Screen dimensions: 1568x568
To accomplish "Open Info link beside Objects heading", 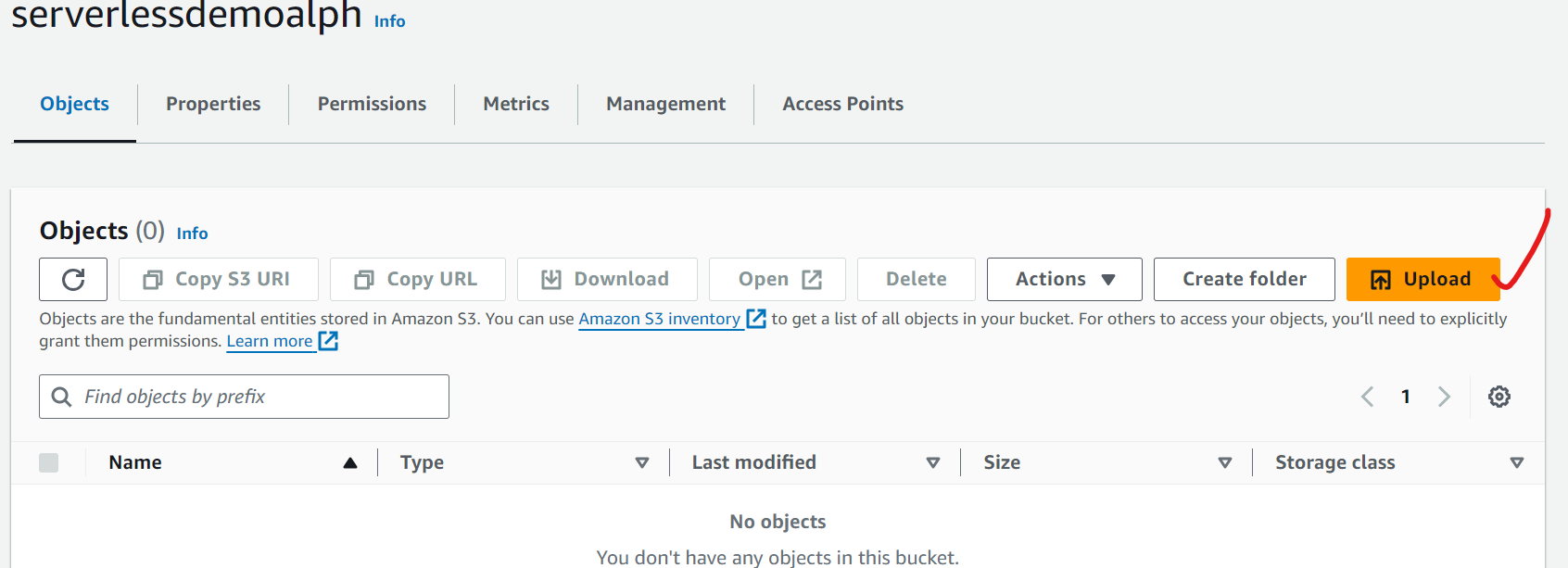I will click(192, 234).
